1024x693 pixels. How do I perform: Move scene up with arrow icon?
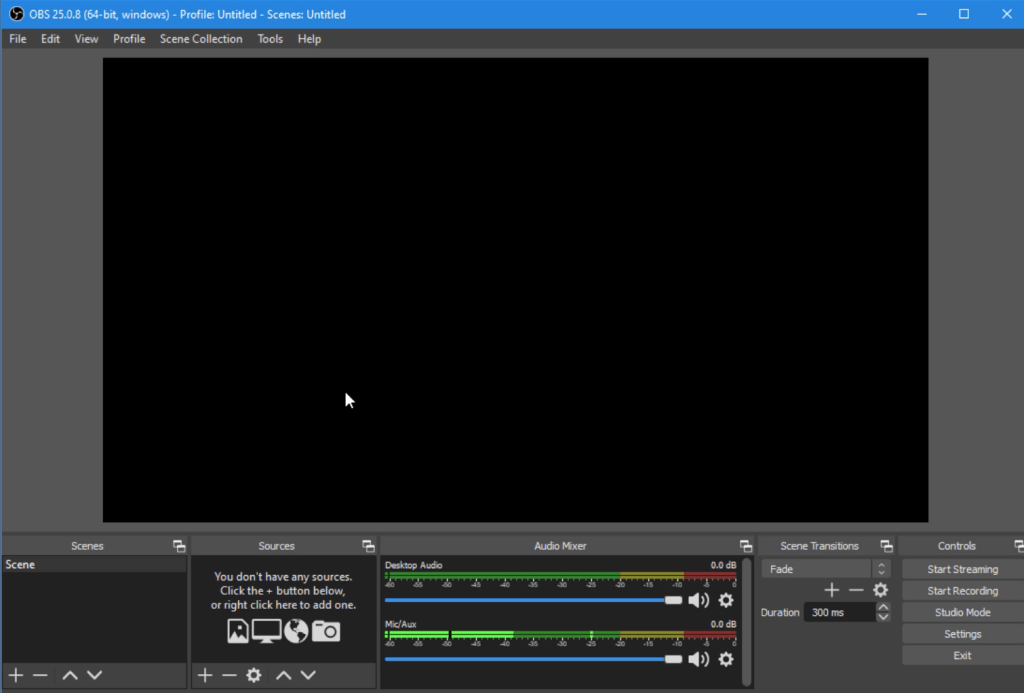[x=70, y=675]
